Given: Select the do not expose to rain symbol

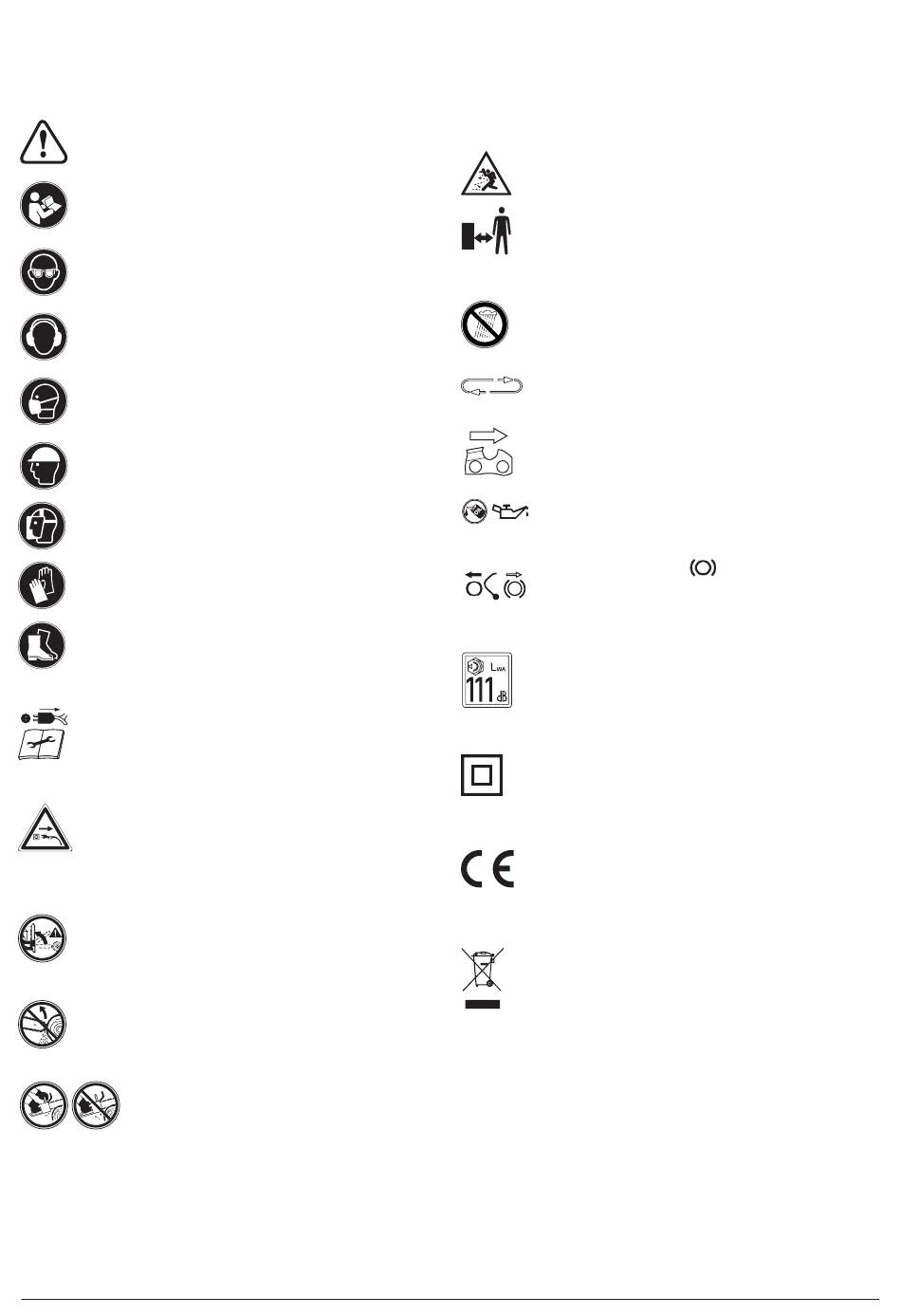Looking at the screenshot, I should click(x=484, y=324).
